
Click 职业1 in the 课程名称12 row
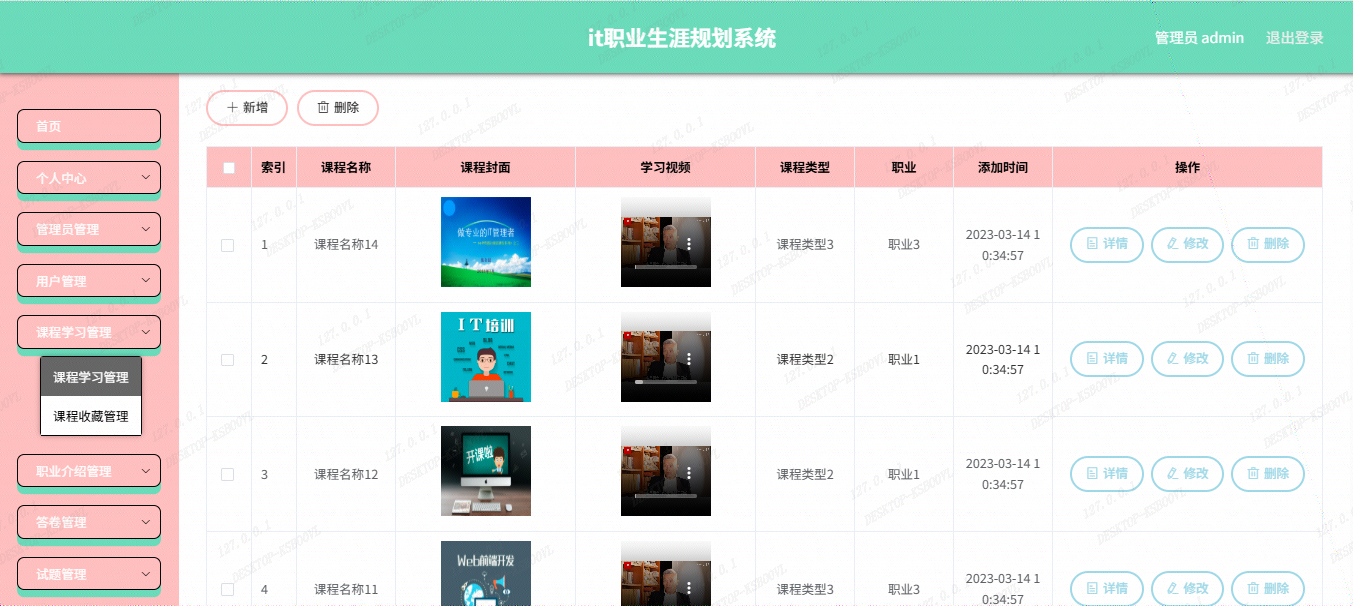click(x=904, y=475)
